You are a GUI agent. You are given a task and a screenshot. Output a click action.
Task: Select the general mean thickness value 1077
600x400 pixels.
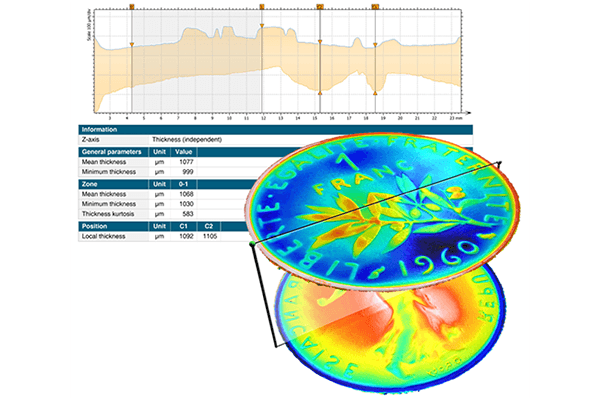186,162
